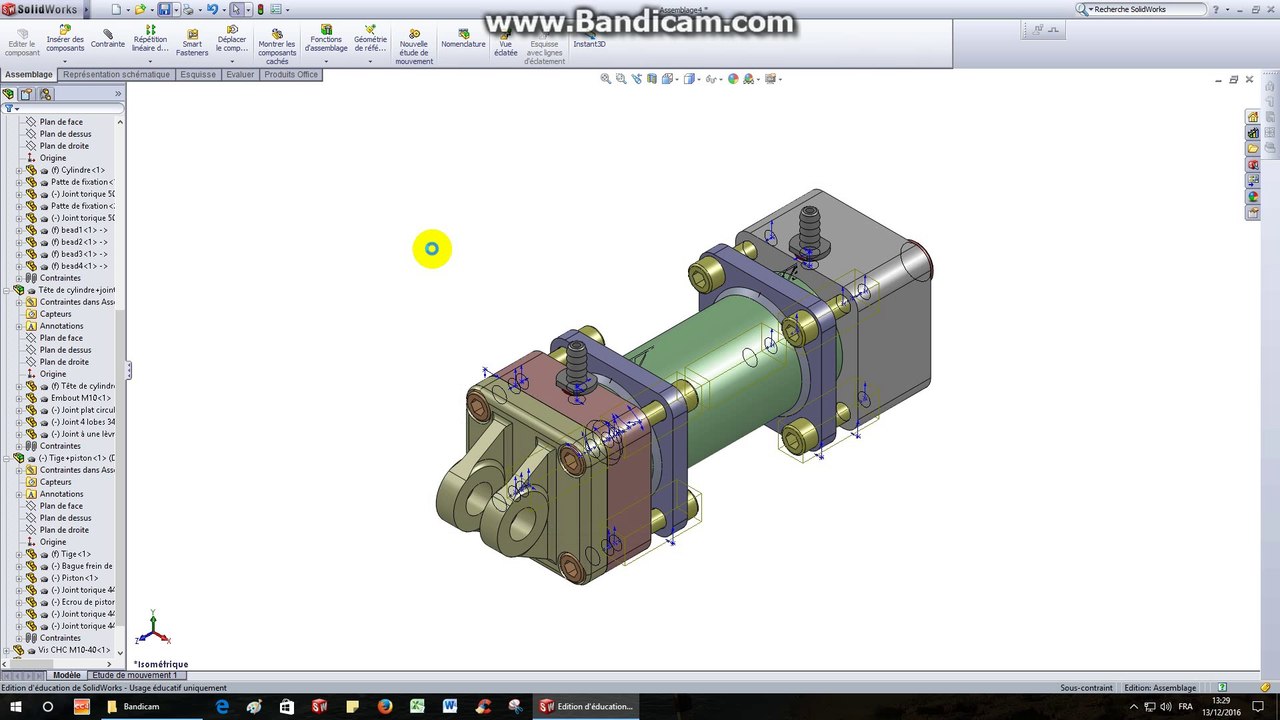Click the Previous view icon
Viewport: 1280px width, 720px height.
point(637,79)
